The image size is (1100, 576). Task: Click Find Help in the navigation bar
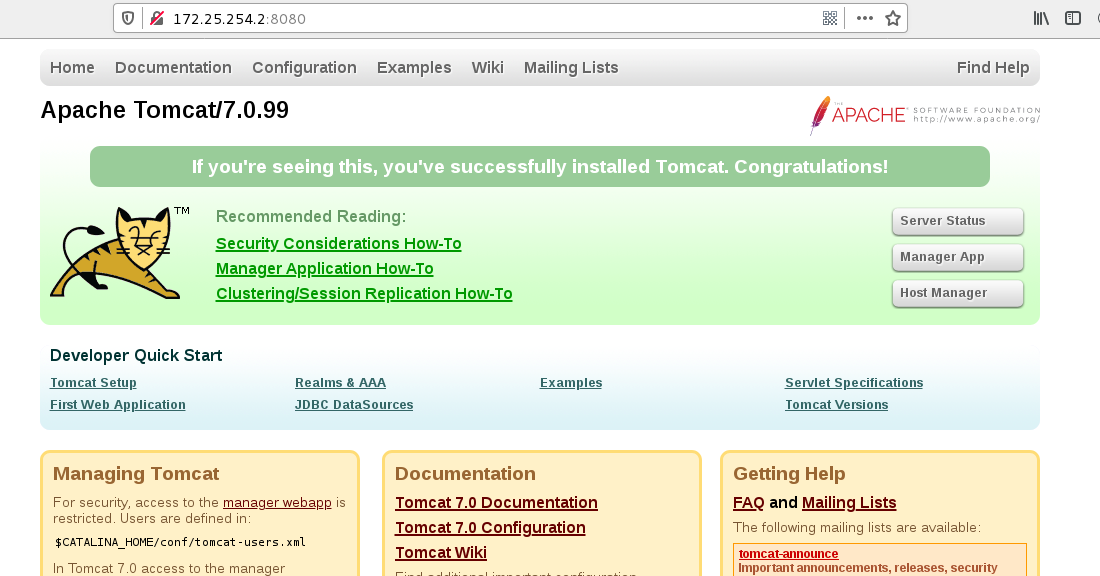click(993, 67)
